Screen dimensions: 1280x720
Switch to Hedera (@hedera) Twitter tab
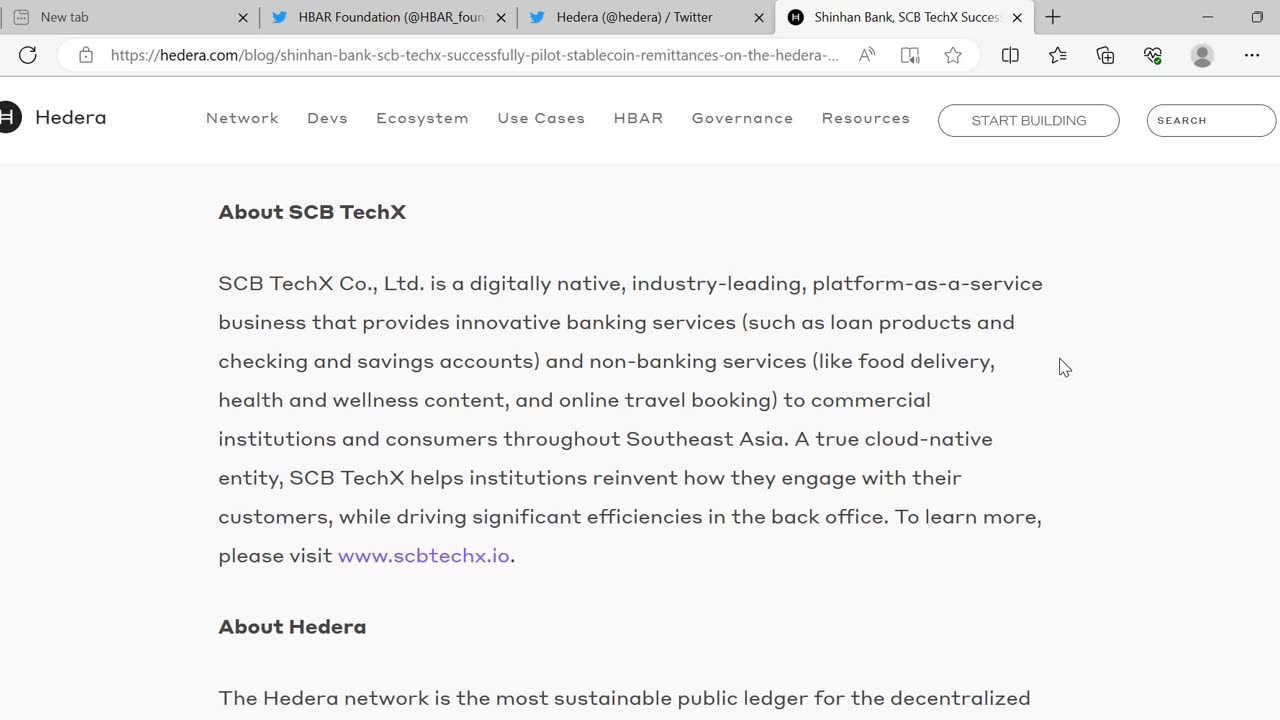[x=647, y=17]
